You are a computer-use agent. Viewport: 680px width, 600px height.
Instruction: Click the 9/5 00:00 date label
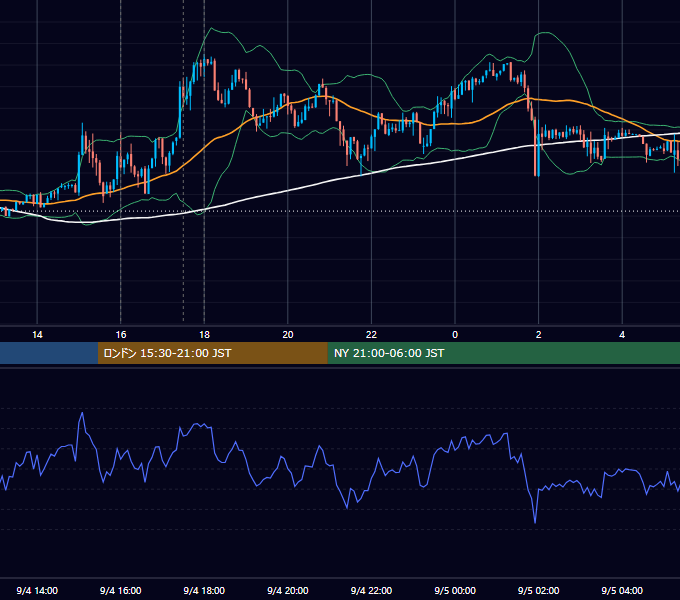(455, 590)
